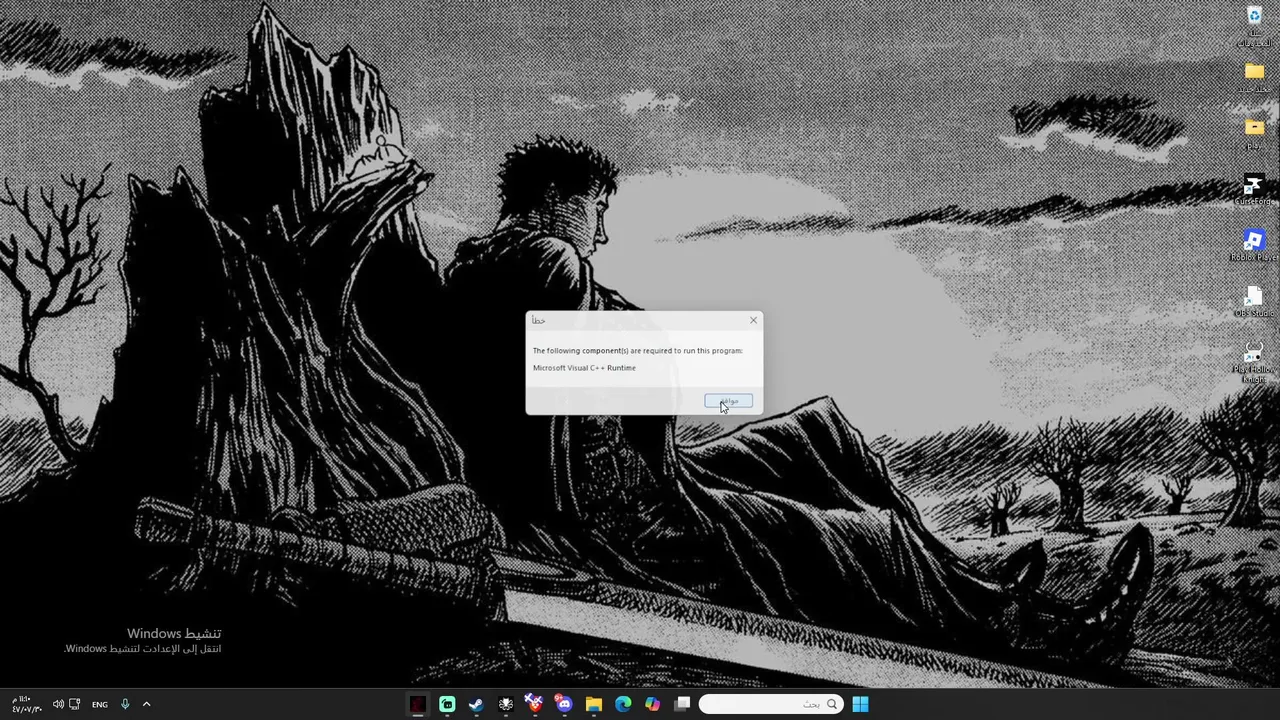Open the taskbar clock and date
This screenshot has height=720, width=1280.
click(x=26, y=704)
